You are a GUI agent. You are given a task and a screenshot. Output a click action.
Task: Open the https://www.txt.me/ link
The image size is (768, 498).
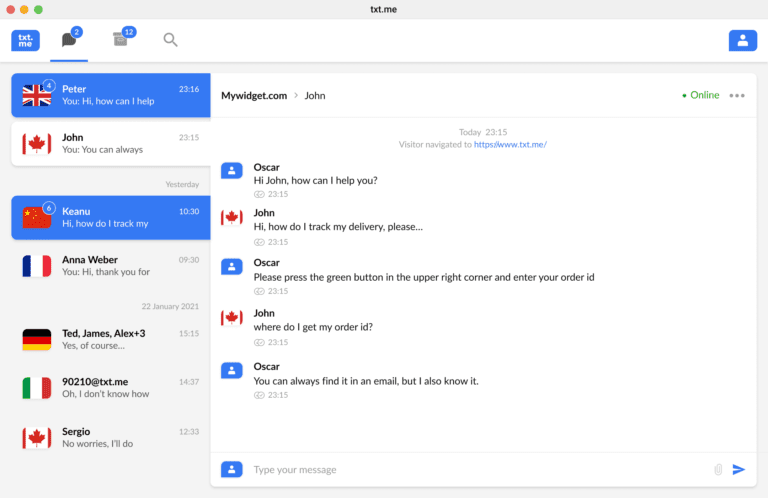[x=510, y=144]
